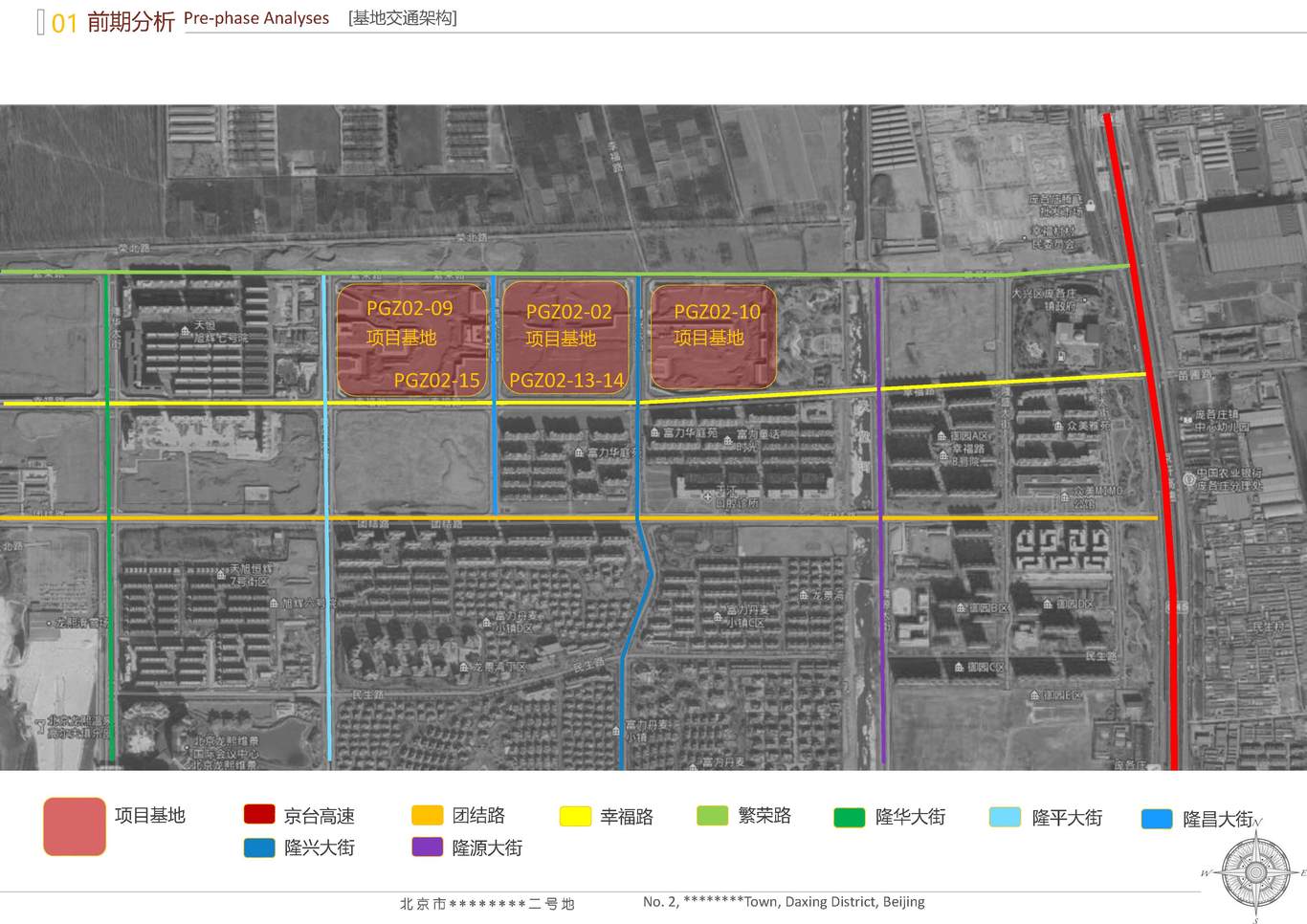Click the light blue 隆平大街 legend swatch
This screenshot has width=1307, height=924.
1005,817
